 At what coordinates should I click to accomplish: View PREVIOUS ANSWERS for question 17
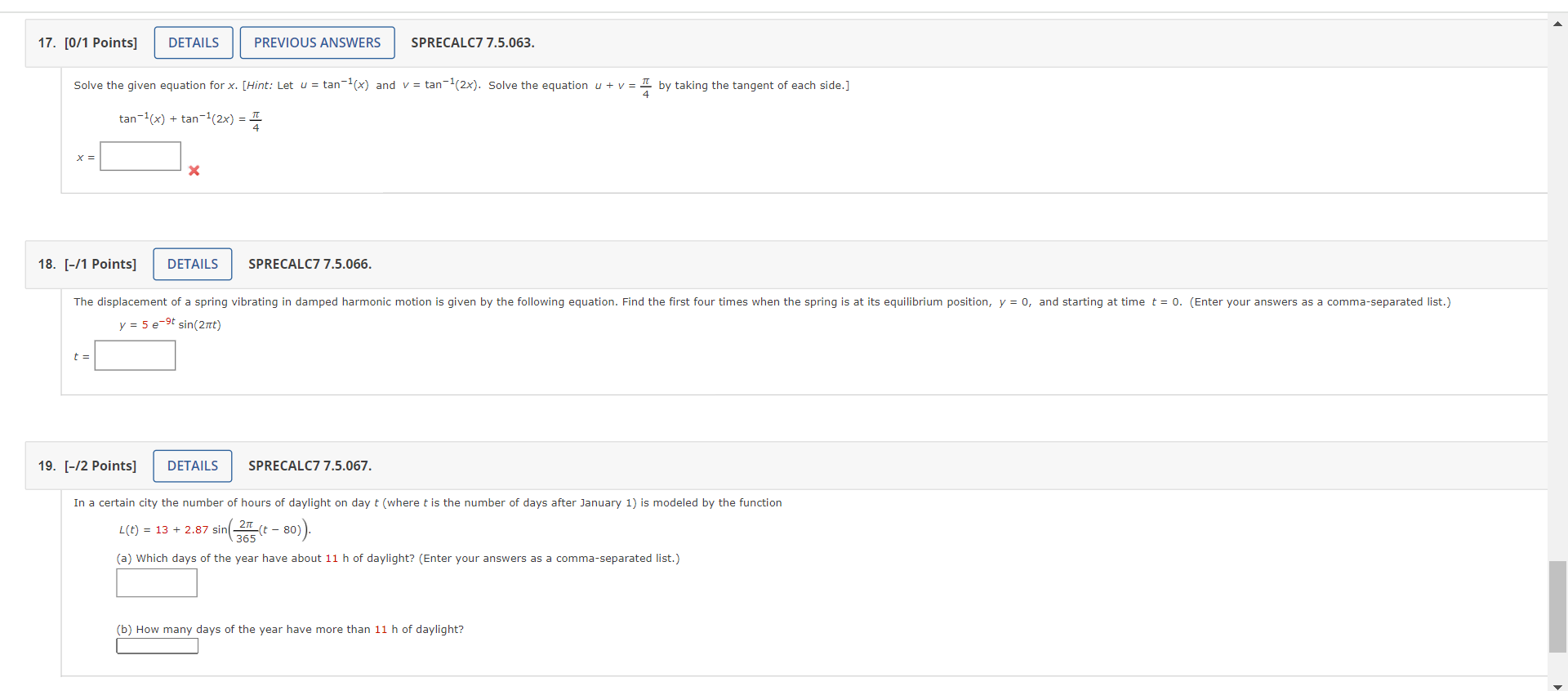317,42
